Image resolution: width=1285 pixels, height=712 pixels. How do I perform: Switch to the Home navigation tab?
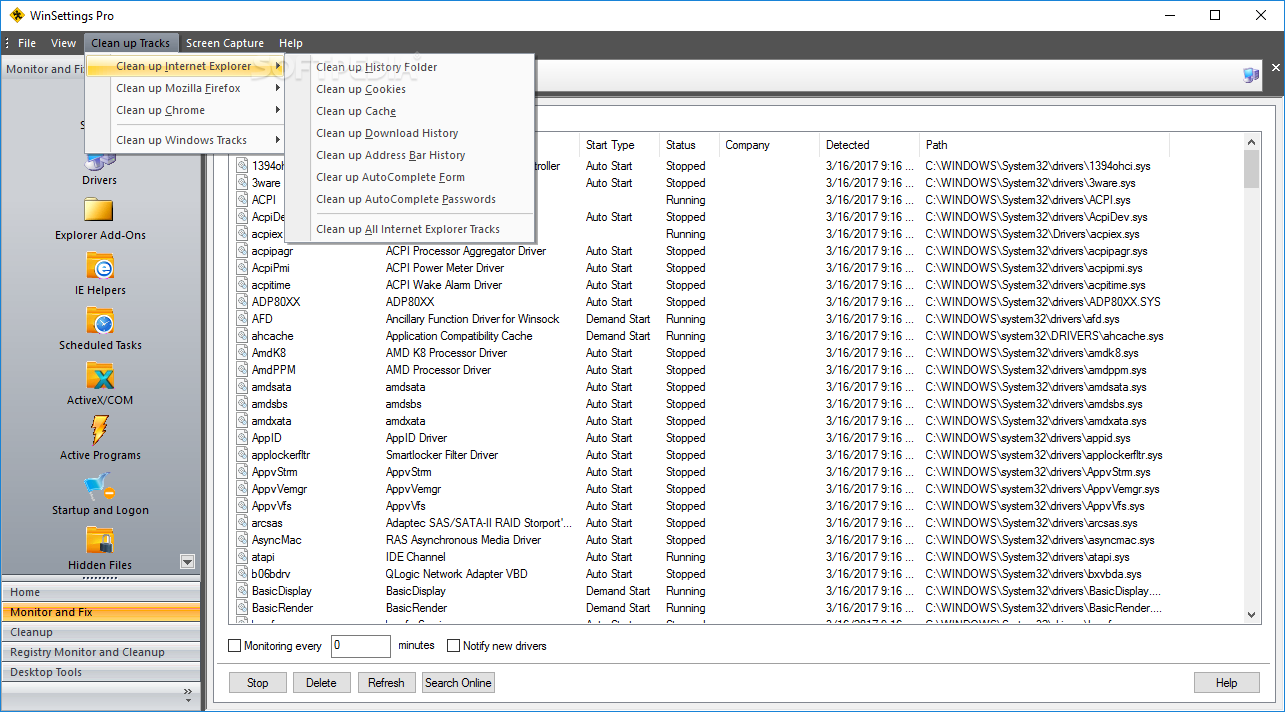click(x=100, y=592)
